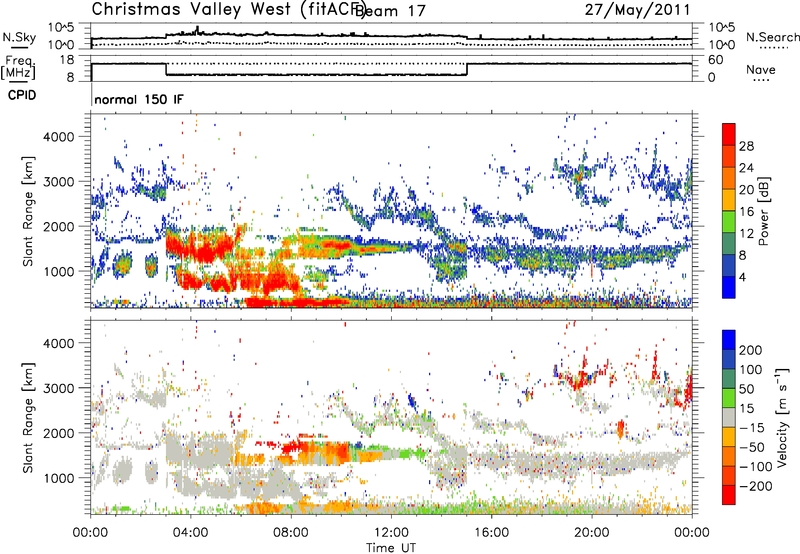800x554 pixels.
Task: Click the 3000 tick in velocity panel
Action: tap(58, 388)
